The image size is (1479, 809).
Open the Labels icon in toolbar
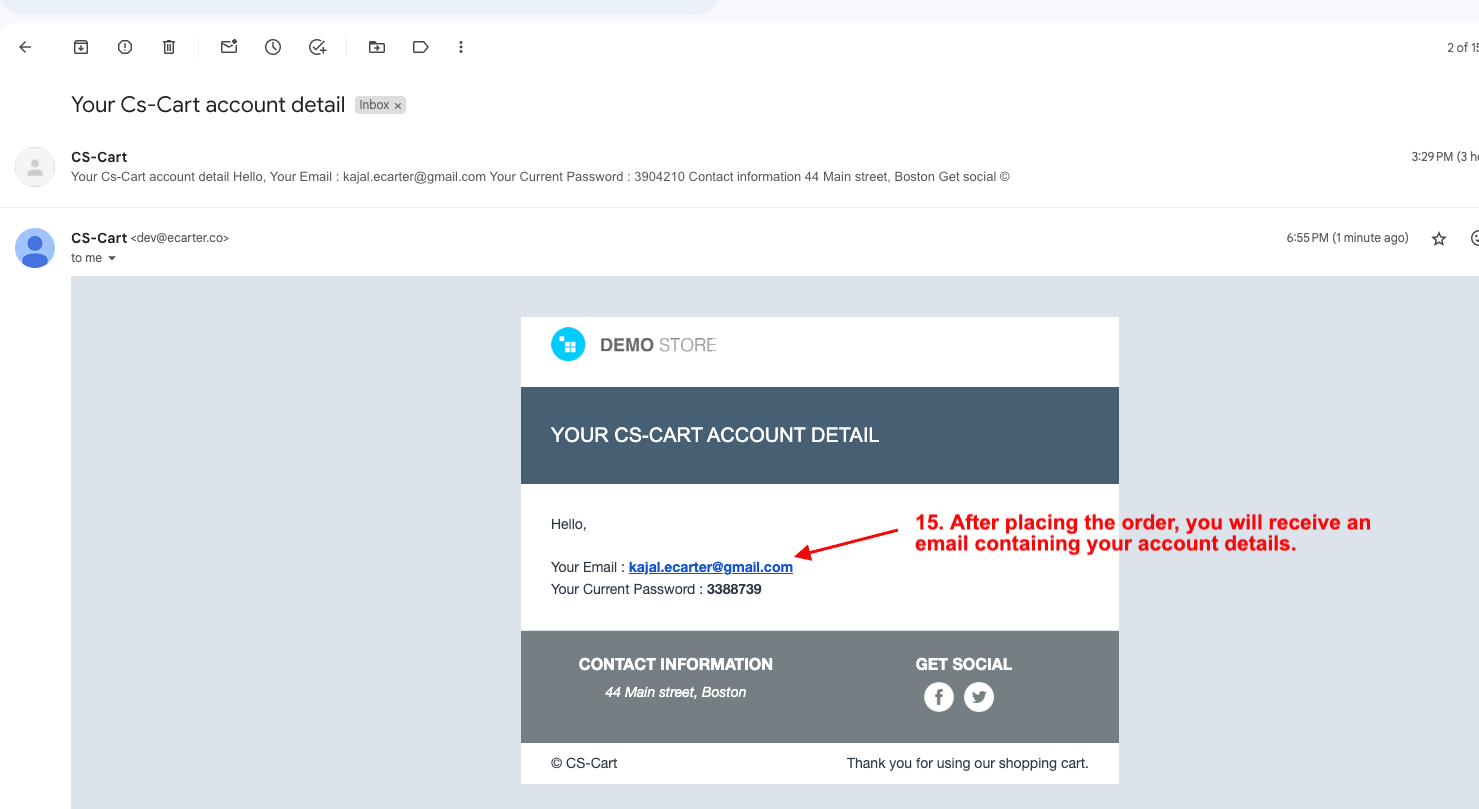(420, 47)
